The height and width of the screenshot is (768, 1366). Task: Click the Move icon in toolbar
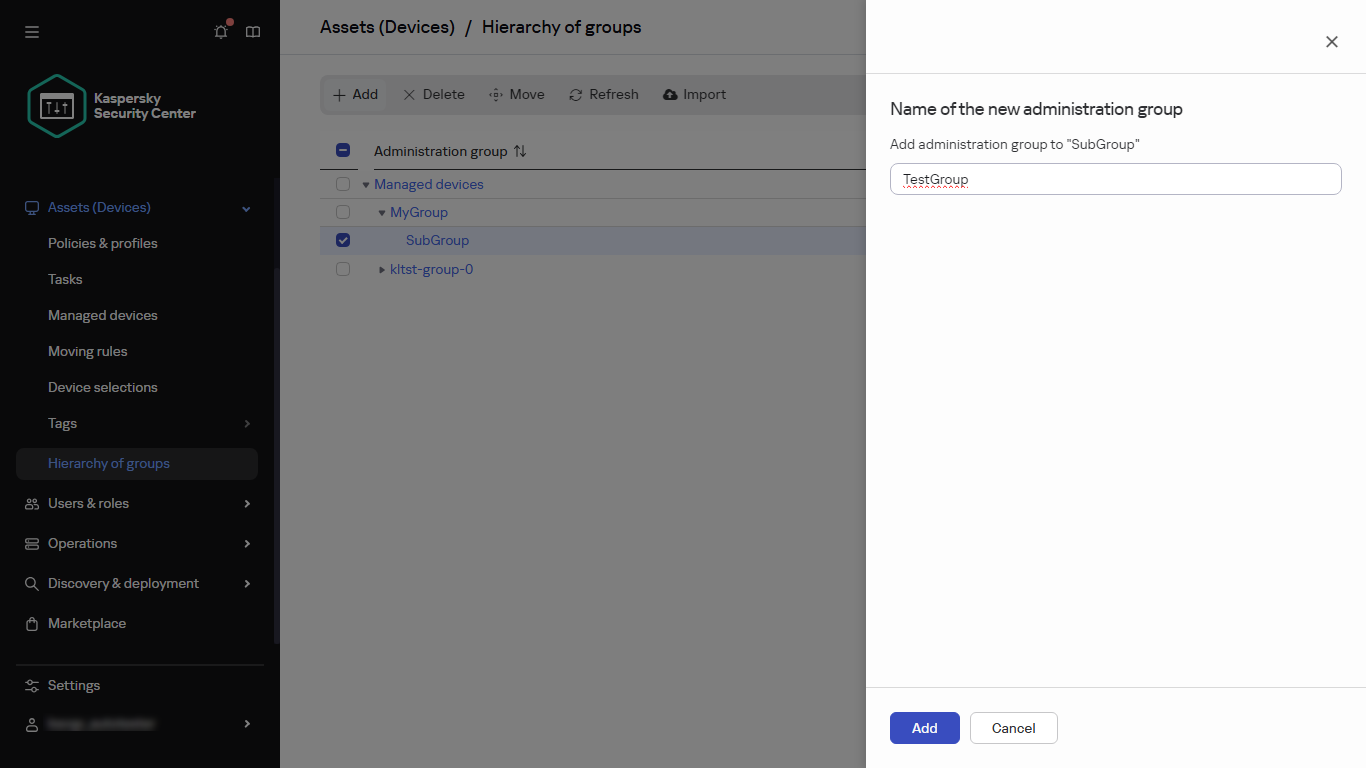496,95
